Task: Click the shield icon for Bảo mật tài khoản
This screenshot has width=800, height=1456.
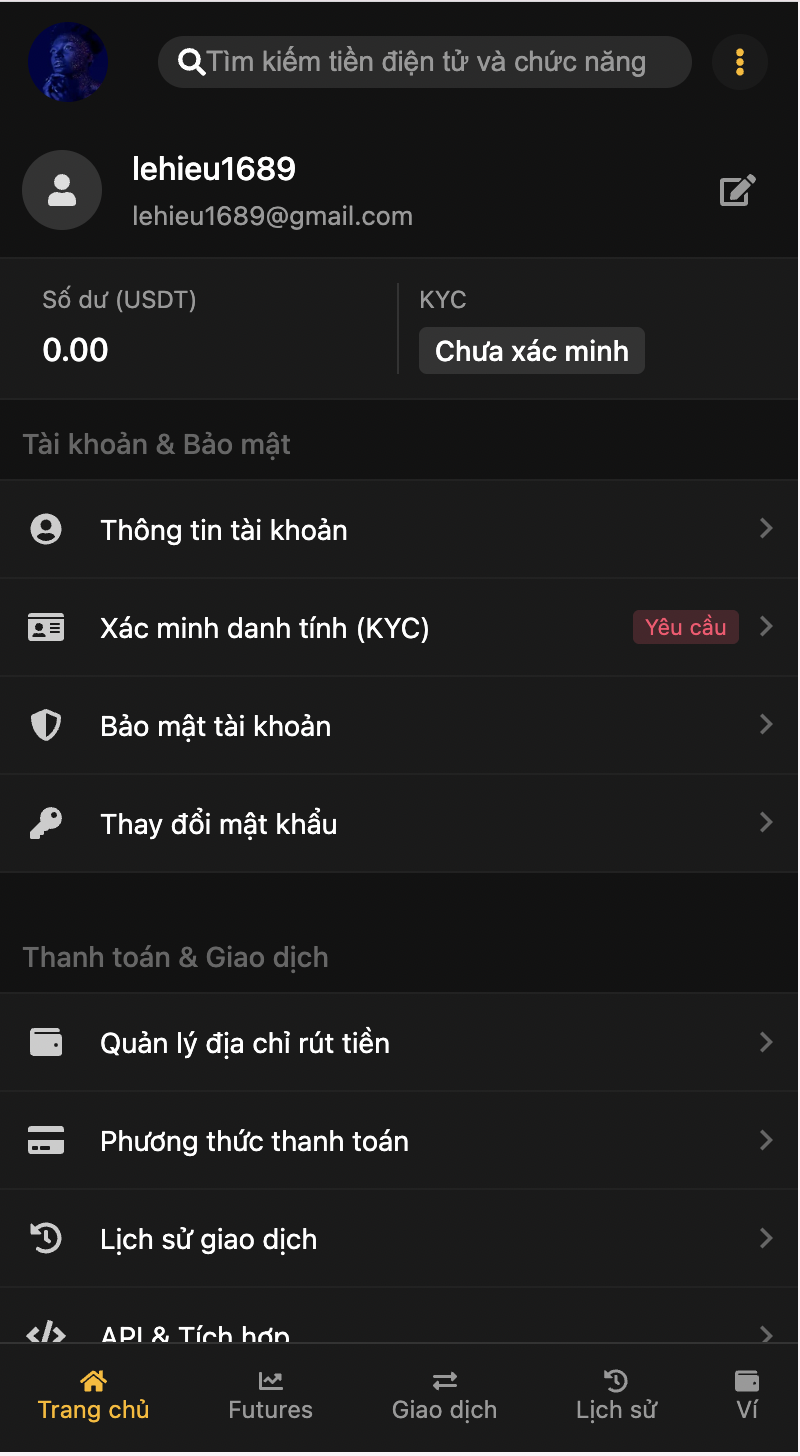Action: click(x=46, y=725)
